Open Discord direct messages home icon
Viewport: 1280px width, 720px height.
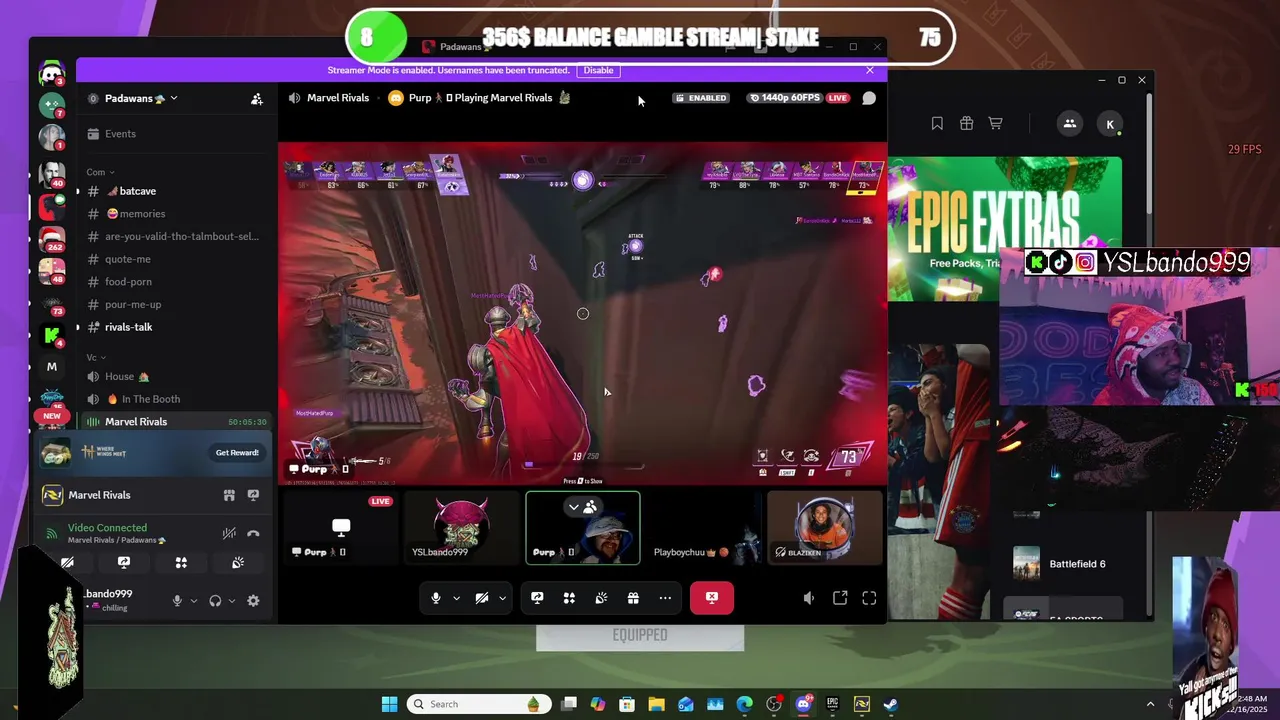(x=52, y=73)
